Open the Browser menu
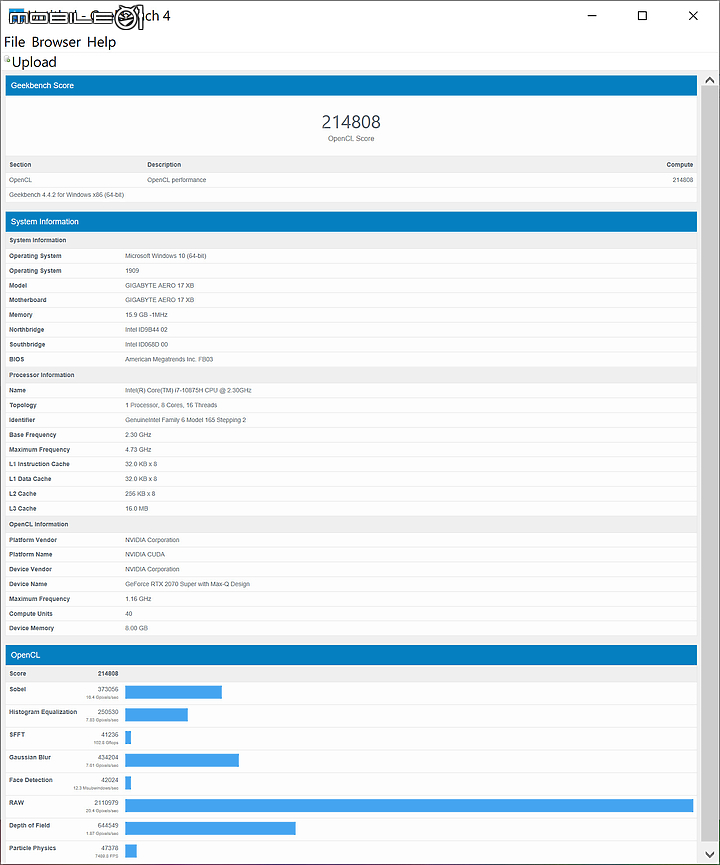The height and width of the screenshot is (865, 720). pyautogui.click(x=56, y=42)
